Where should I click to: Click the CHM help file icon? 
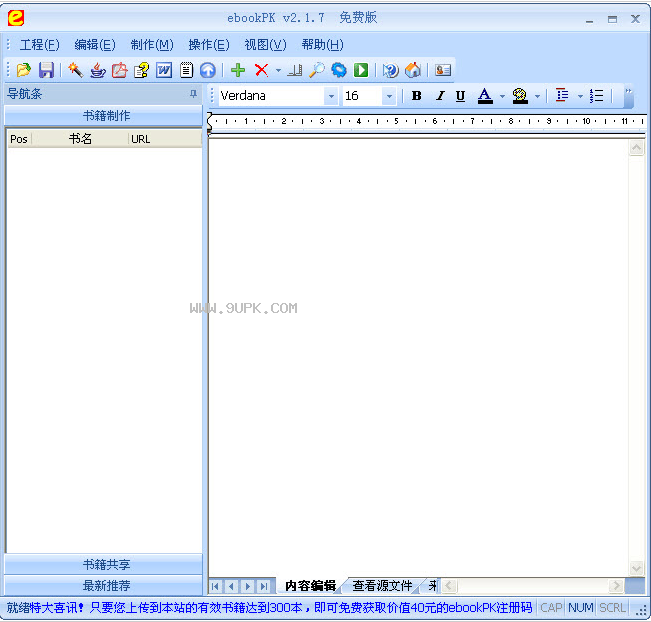tap(142, 70)
